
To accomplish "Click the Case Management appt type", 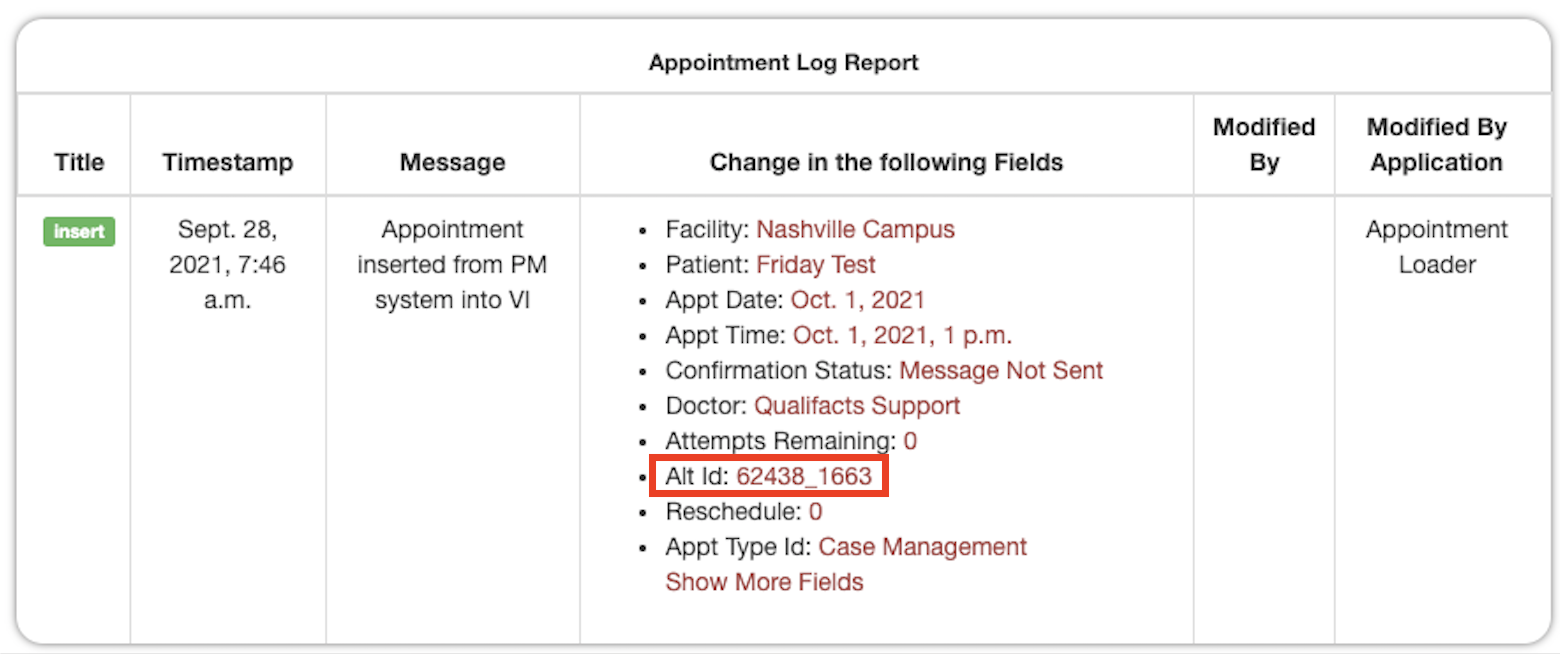I will pyautogui.click(x=922, y=547).
